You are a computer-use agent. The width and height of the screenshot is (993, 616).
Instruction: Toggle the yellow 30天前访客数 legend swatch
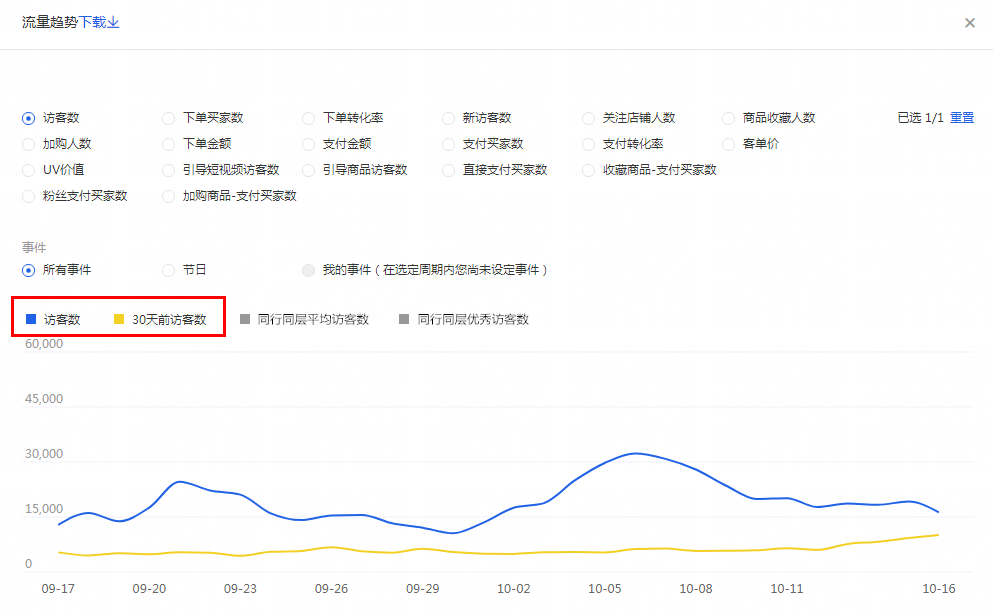click(x=119, y=320)
